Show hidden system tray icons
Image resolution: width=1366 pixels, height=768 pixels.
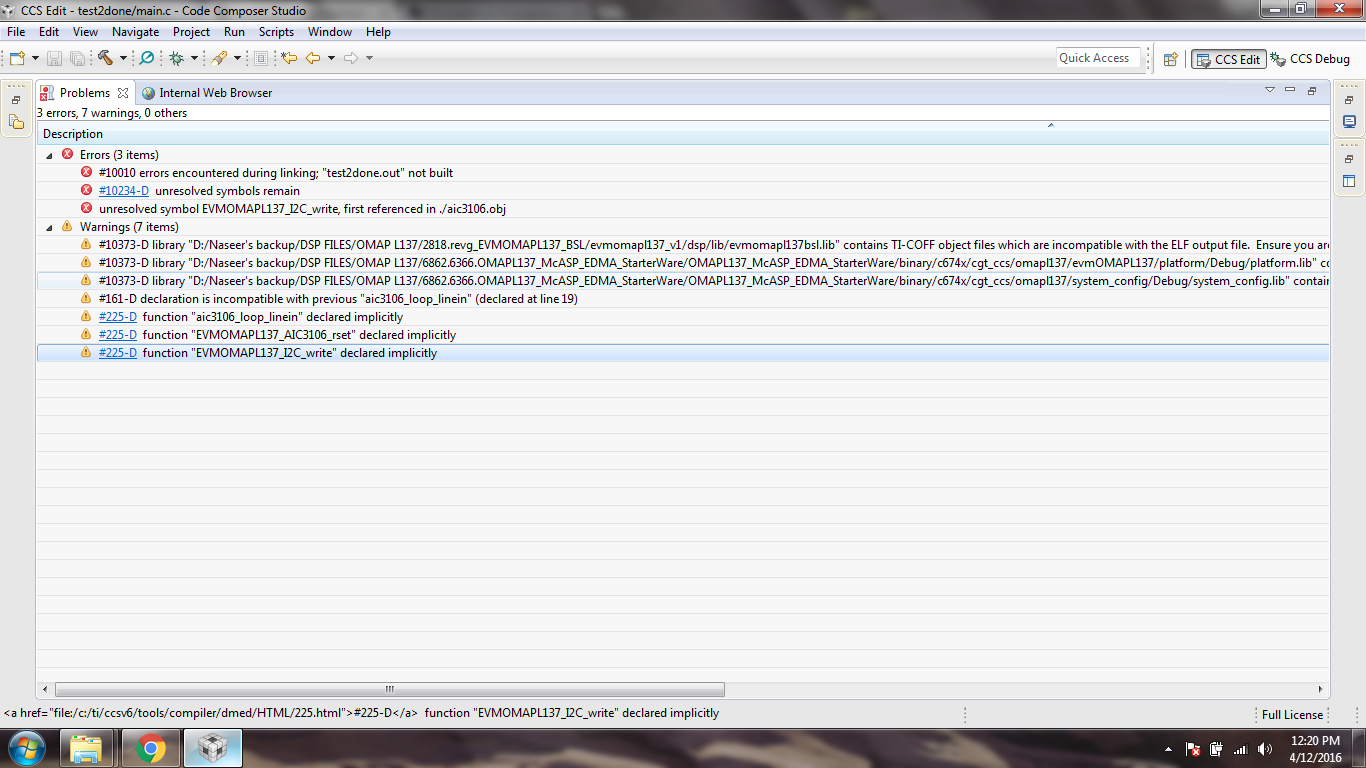1168,749
